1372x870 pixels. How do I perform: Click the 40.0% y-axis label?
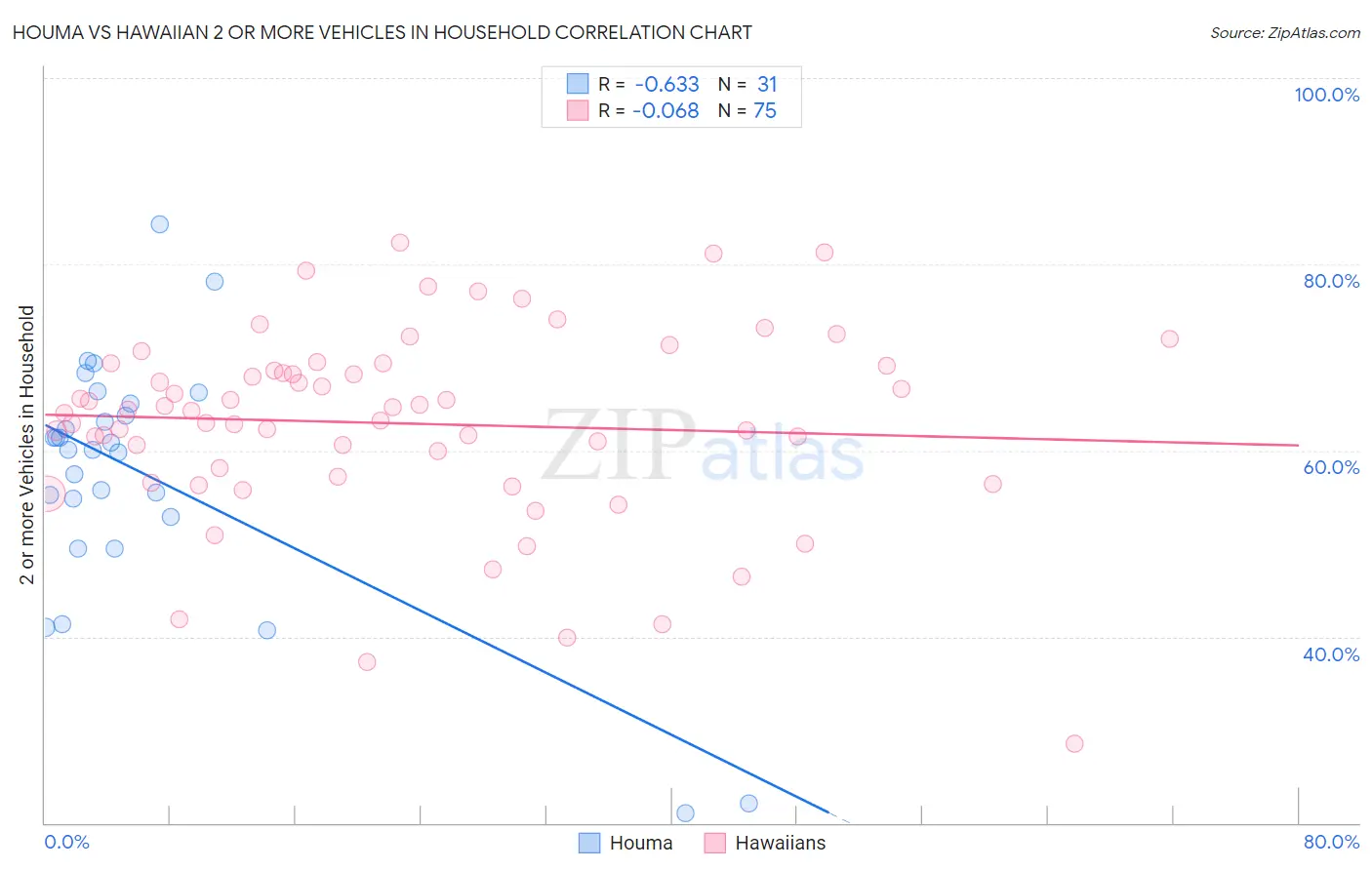pos(1331,654)
